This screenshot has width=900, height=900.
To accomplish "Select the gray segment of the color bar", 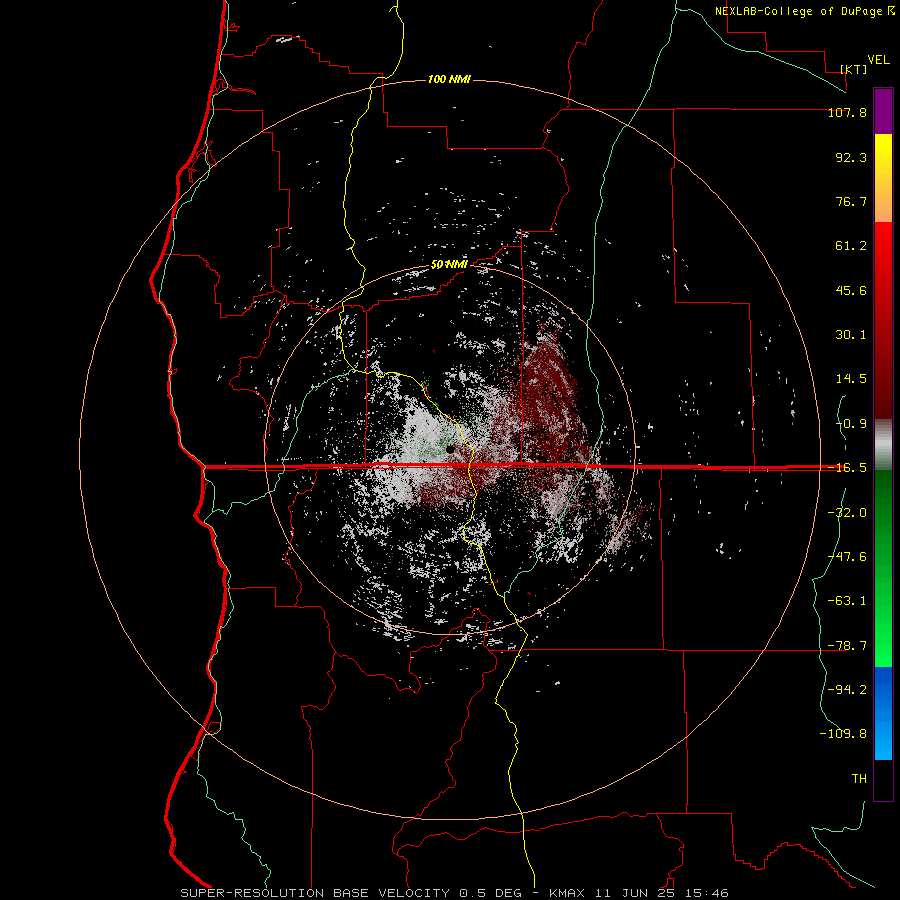I will 883,444.
